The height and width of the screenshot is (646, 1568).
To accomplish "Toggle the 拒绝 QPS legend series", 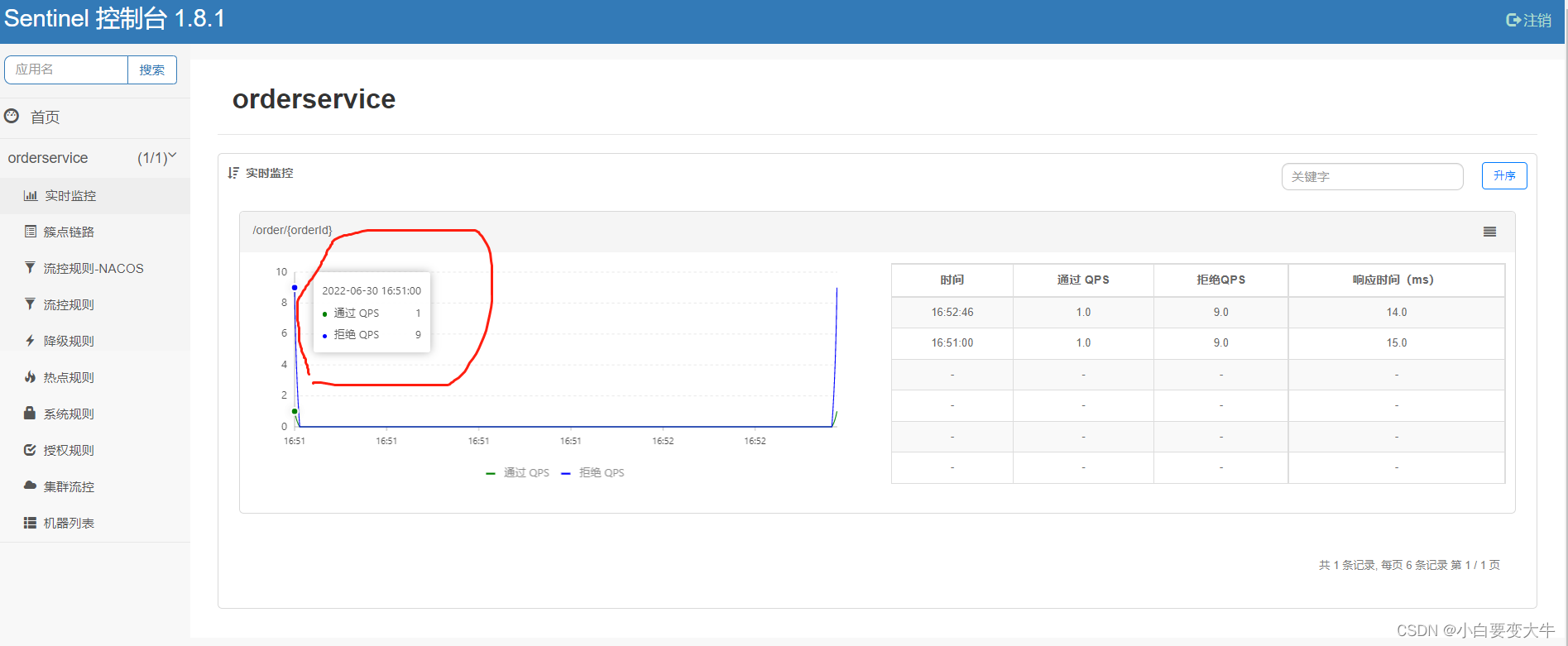I will [x=592, y=473].
